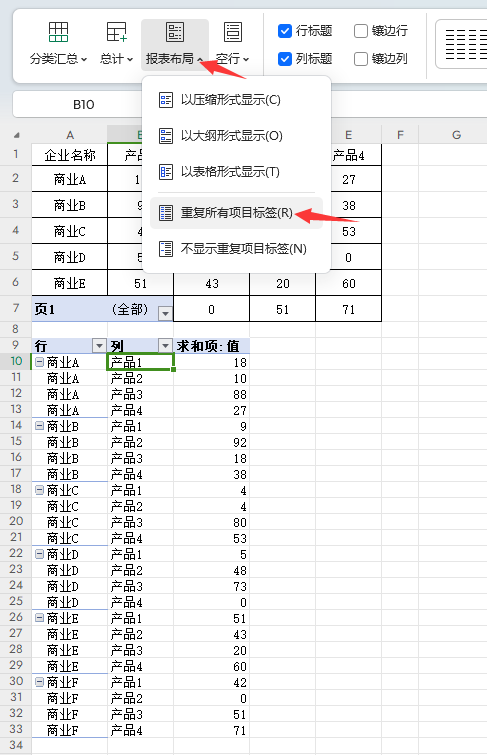
Task: Select column E header
Action: (348, 135)
